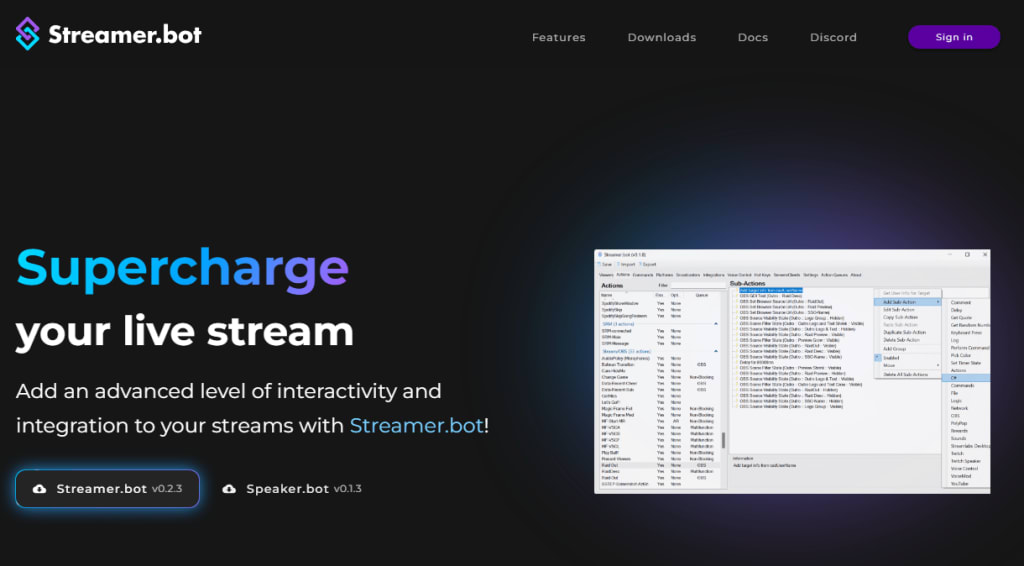Click the "your live stream" heading text
The height and width of the screenshot is (566, 1024).
coord(185,331)
